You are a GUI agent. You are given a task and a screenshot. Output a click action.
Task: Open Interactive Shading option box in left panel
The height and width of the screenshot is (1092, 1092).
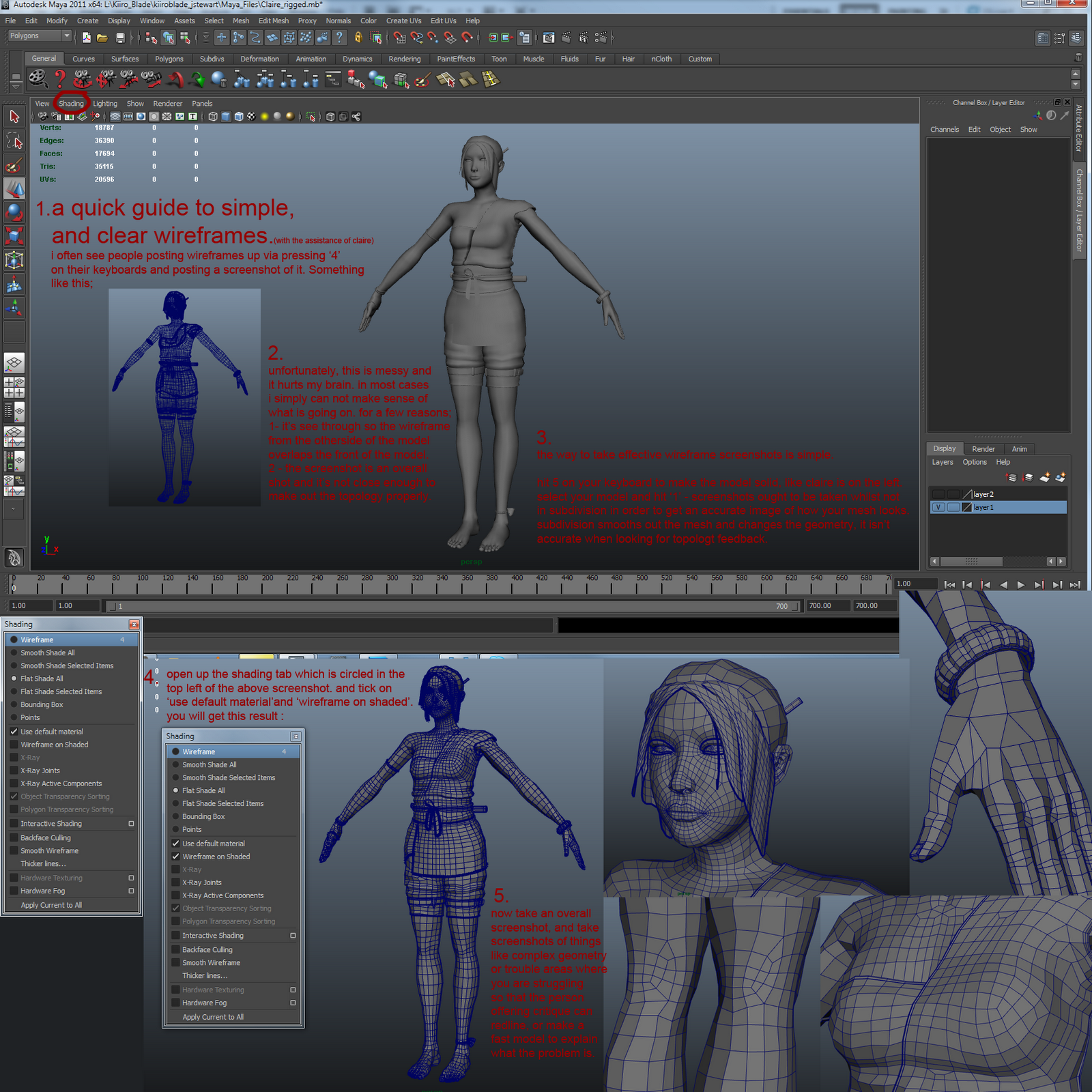(131, 824)
